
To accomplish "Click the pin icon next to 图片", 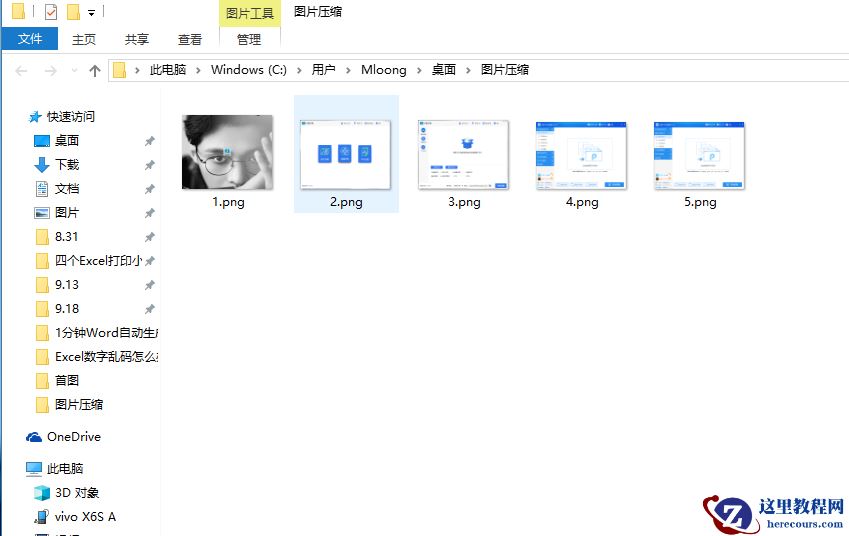I will 149,213.
